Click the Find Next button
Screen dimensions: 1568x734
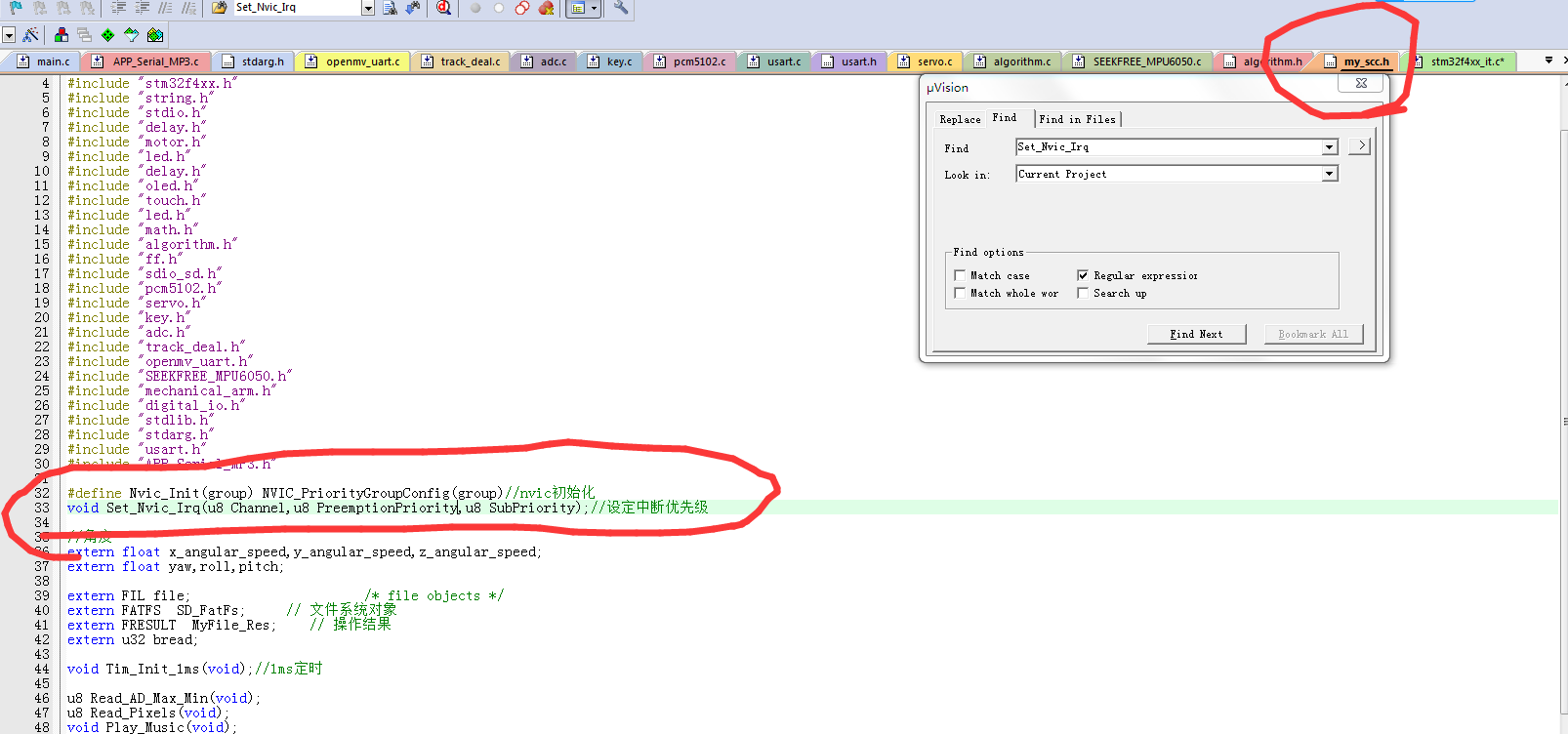[1197, 334]
